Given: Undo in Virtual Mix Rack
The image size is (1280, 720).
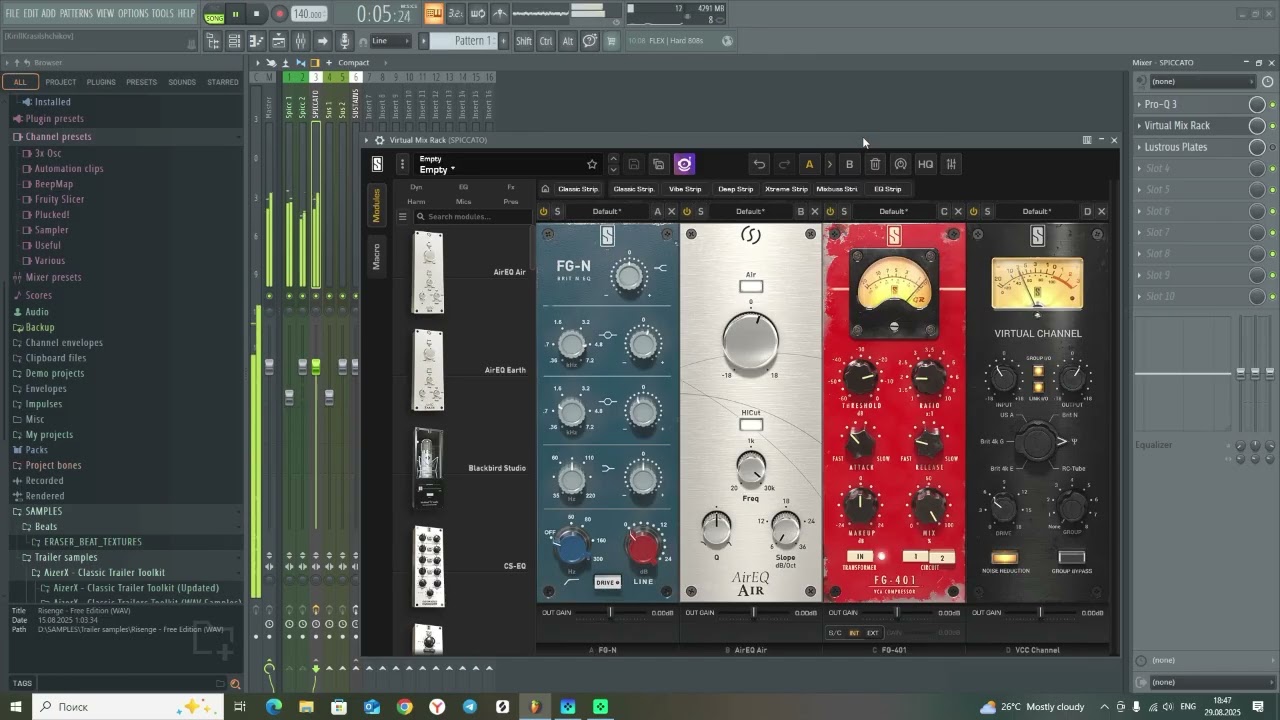Looking at the screenshot, I should (x=760, y=165).
